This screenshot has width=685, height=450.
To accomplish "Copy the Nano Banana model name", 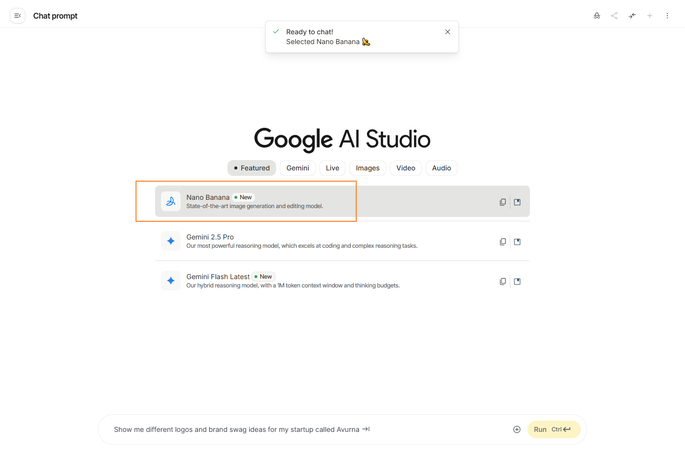I will [502, 202].
